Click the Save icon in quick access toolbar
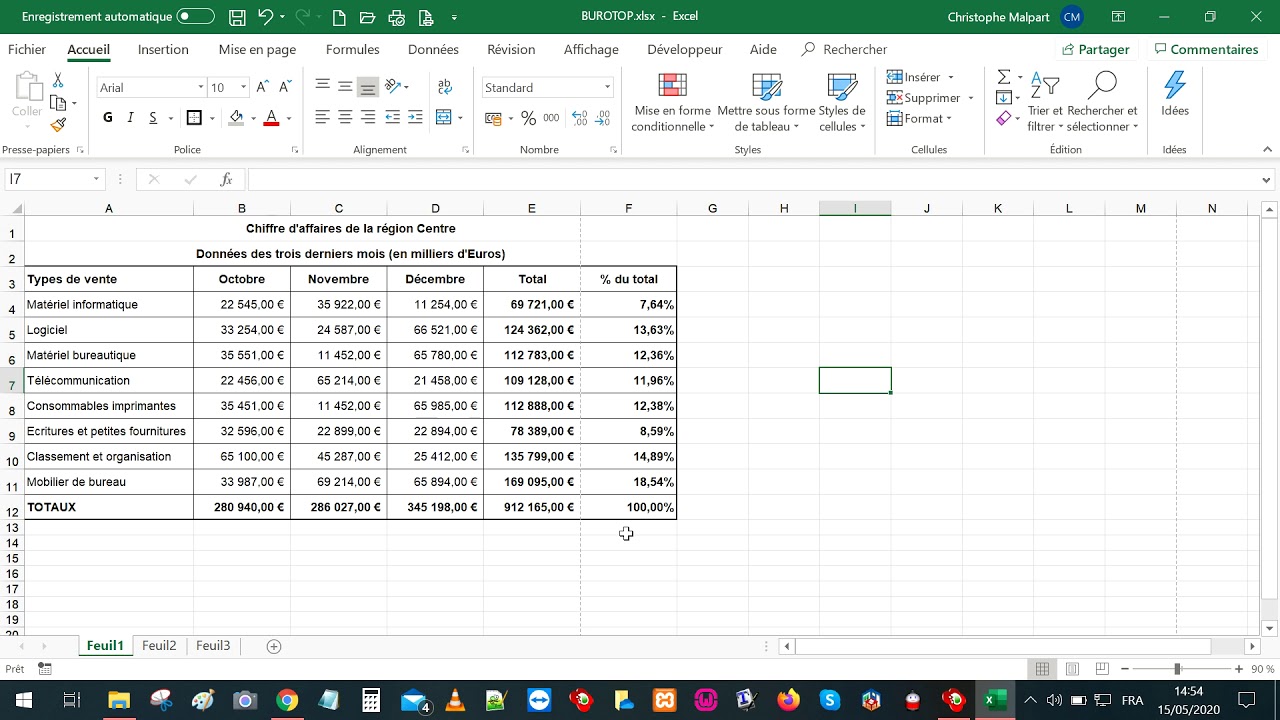 (x=237, y=17)
